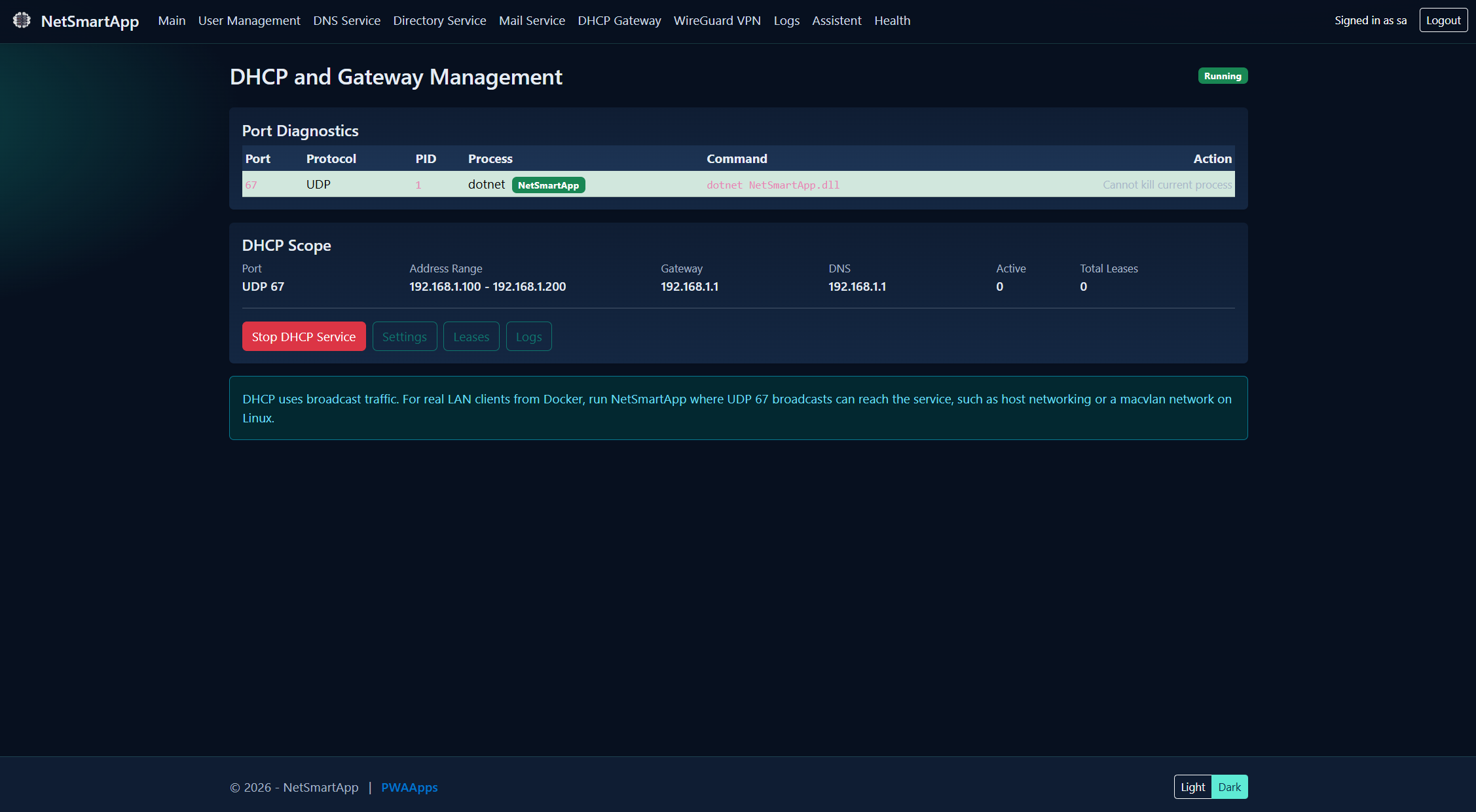The height and width of the screenshot is (812, 1476).
Task: Click 'dotnet NetSmartApp.dll' command text
Action: tap(773, 185)
